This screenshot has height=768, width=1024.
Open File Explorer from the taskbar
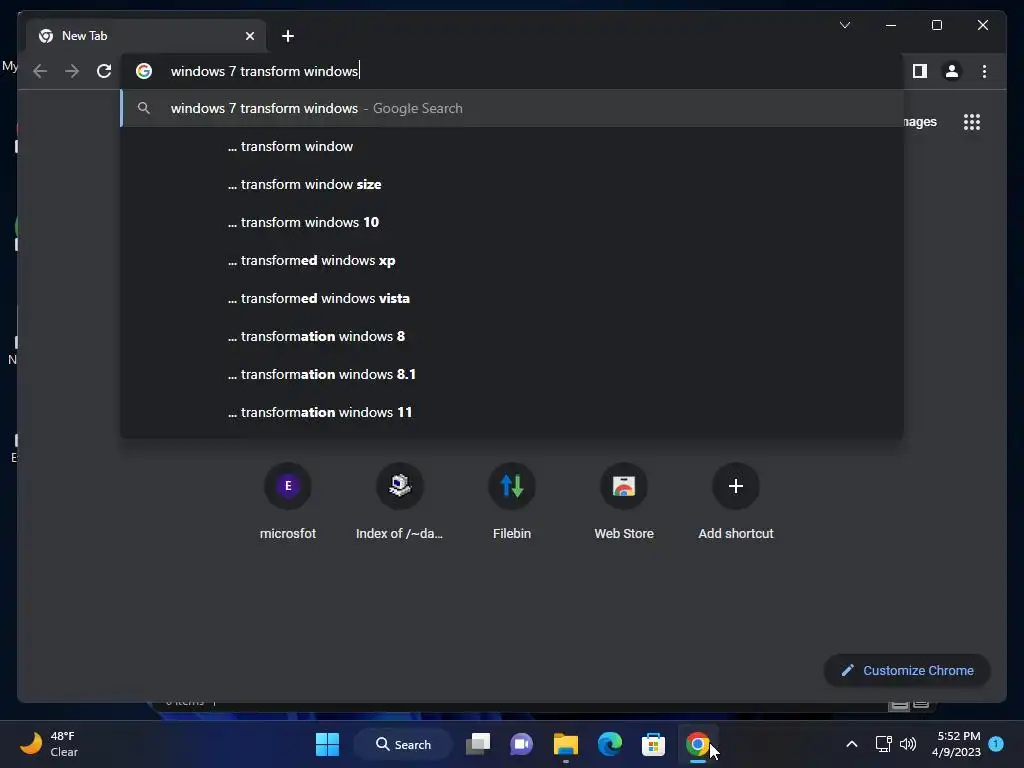pyautogui.click(x=566, y=744)
